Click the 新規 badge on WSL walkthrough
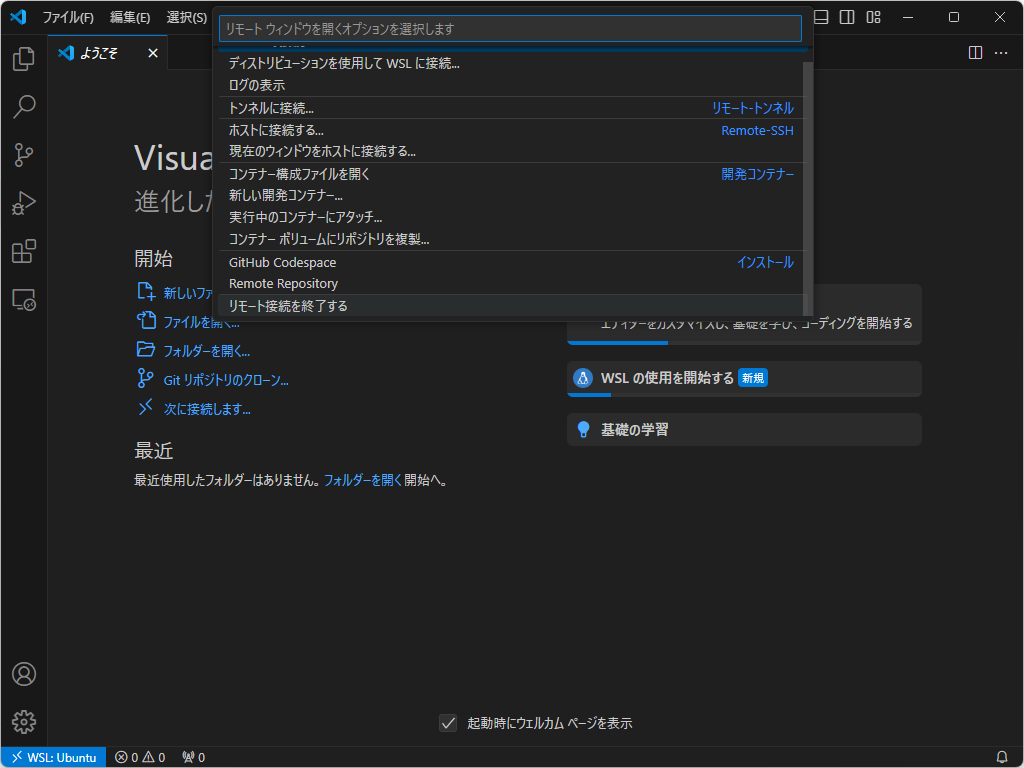The height and width of the screenshot is (768, 1024). [x=752, y=378]
